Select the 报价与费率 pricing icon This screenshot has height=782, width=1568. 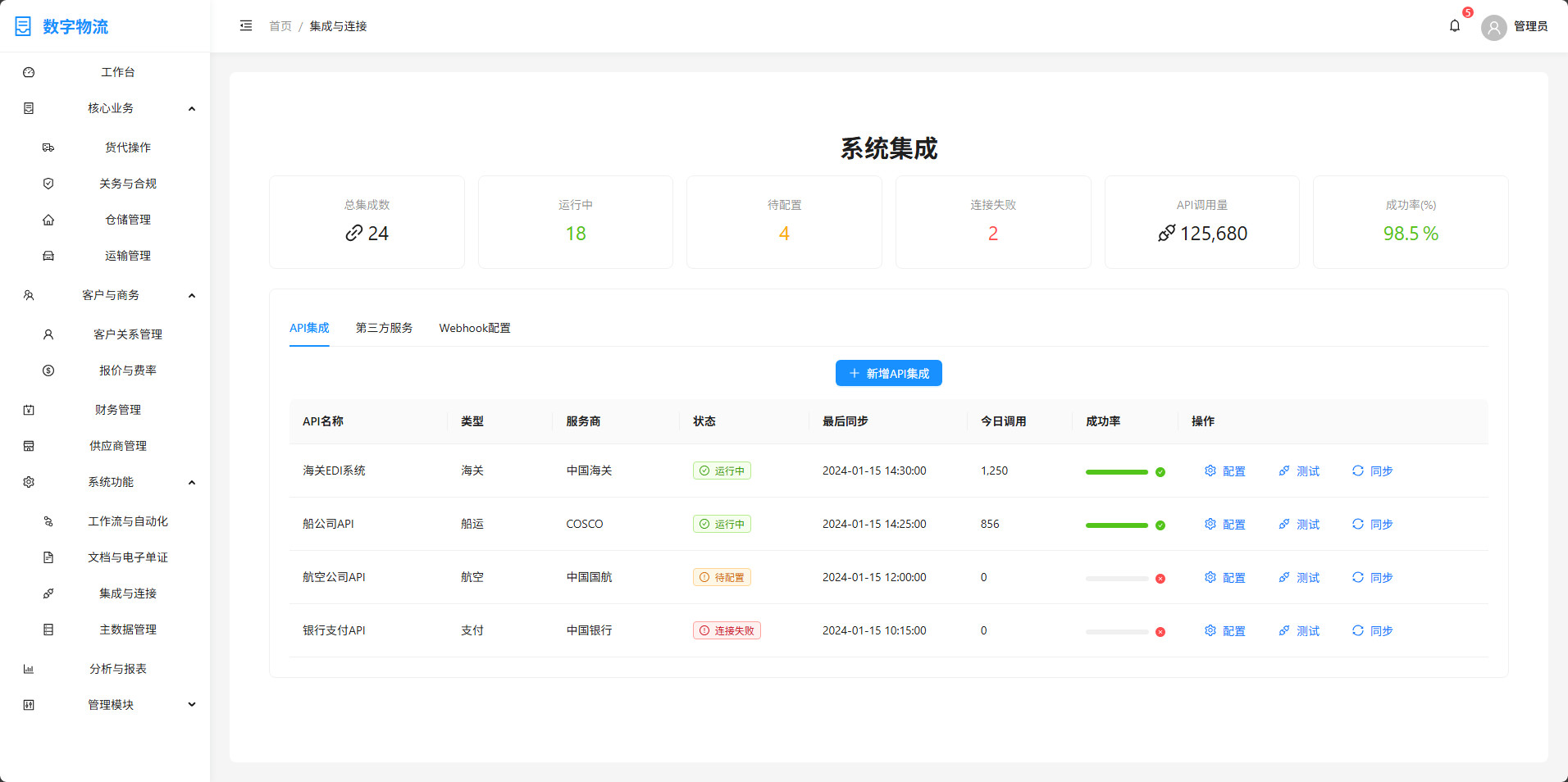click(x=48, y=370)
